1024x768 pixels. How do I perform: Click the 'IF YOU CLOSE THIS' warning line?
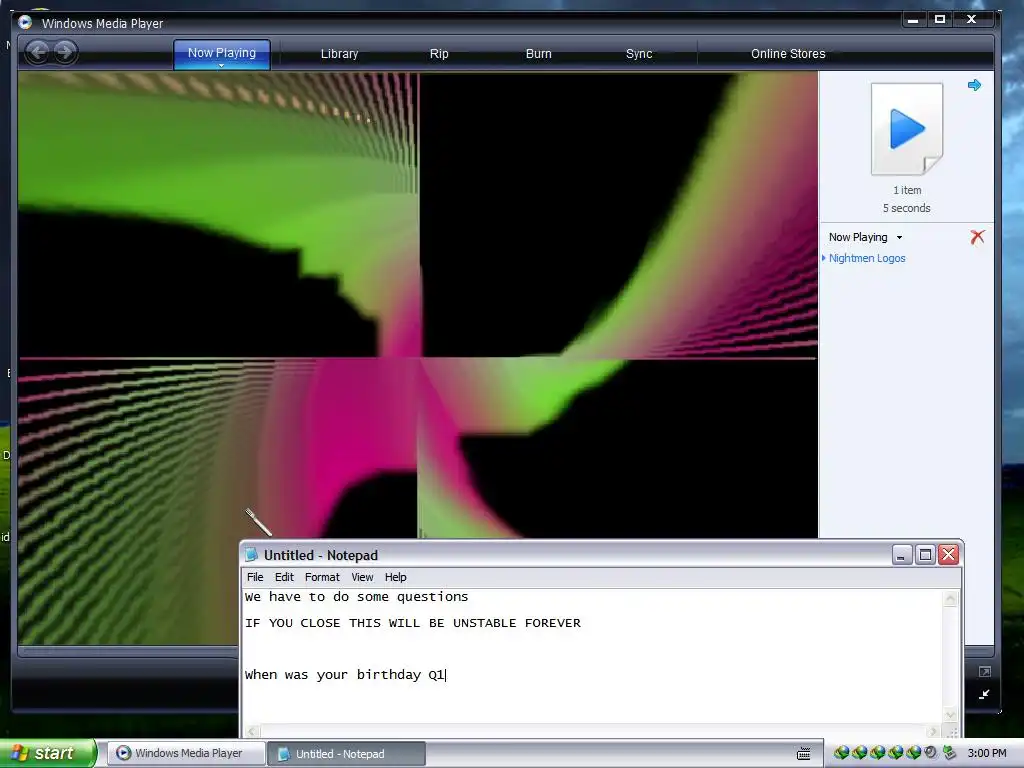413,623
